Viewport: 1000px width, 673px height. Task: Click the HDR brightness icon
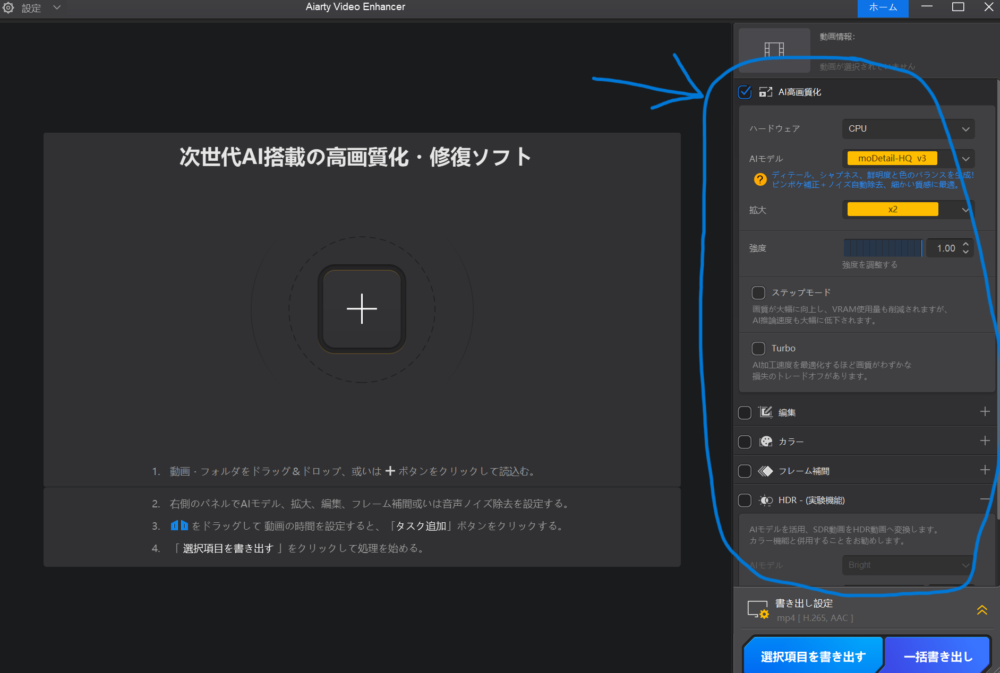coord(766,499)
